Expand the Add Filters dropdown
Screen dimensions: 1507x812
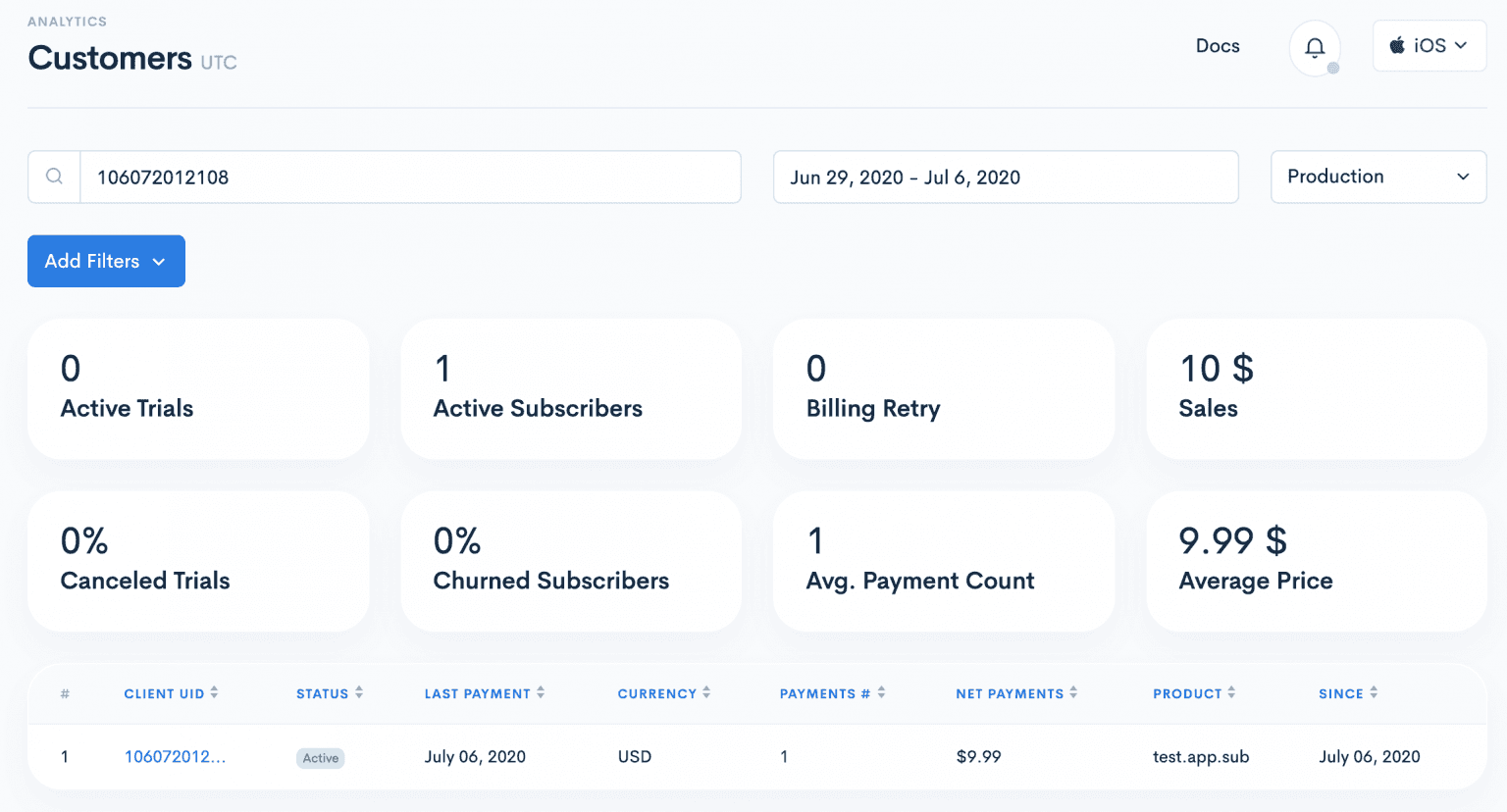click(x=106, y=261)
